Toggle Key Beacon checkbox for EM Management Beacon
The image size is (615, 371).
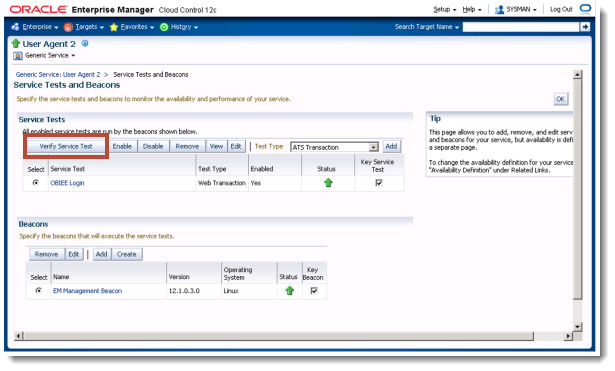[x=314, y=291]
